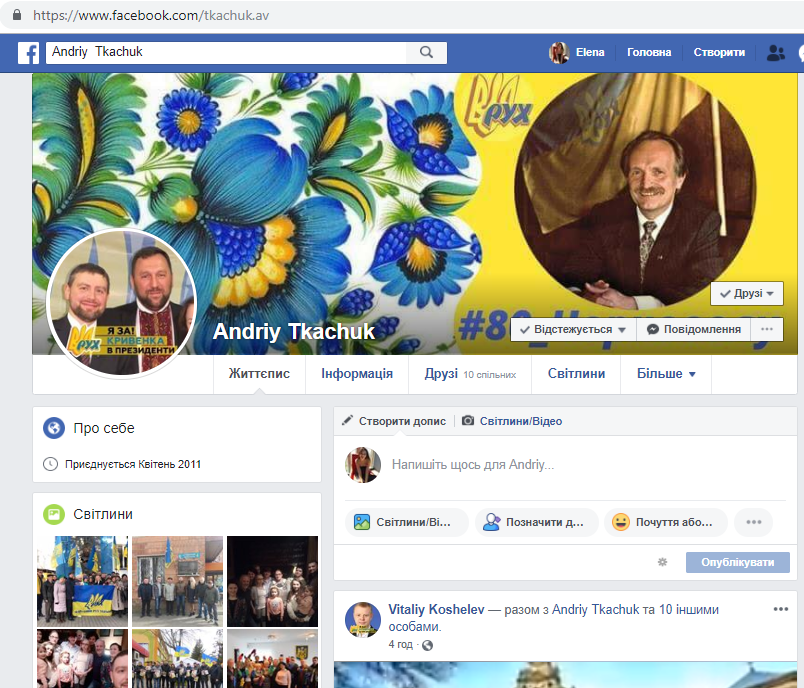Click the Позначити д... tag button
Viewport: 804px width, 688px height.
coord(536,522)
